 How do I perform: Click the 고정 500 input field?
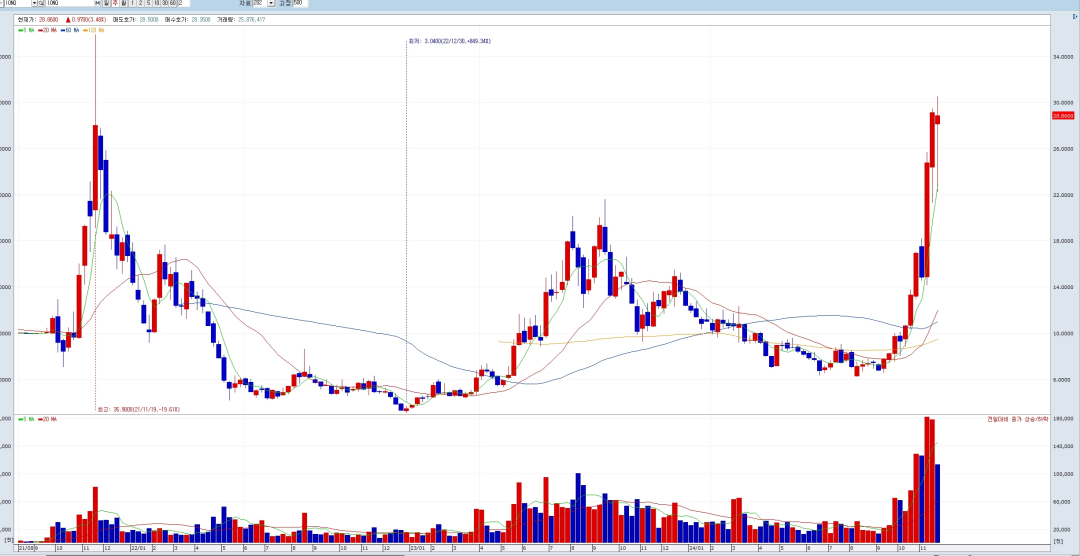(x=299, y=4)
